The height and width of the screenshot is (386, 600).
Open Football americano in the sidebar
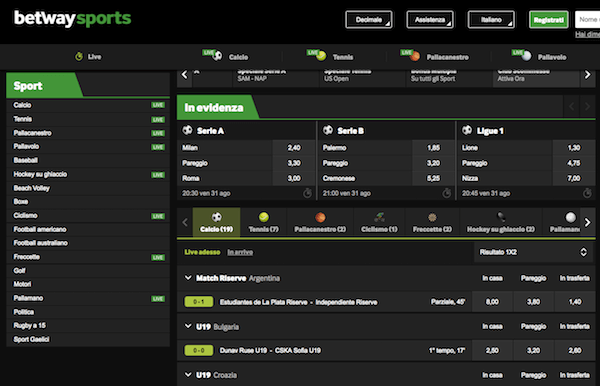[x=88, y=229]
